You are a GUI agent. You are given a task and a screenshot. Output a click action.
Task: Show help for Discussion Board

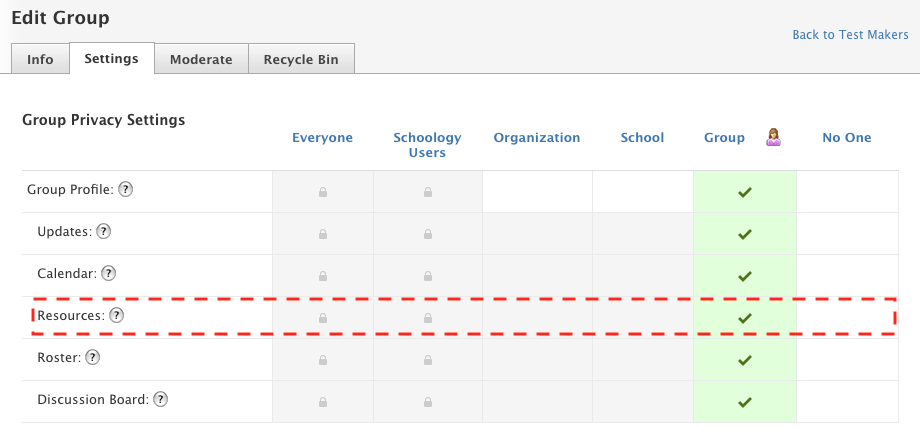(160, 399)
